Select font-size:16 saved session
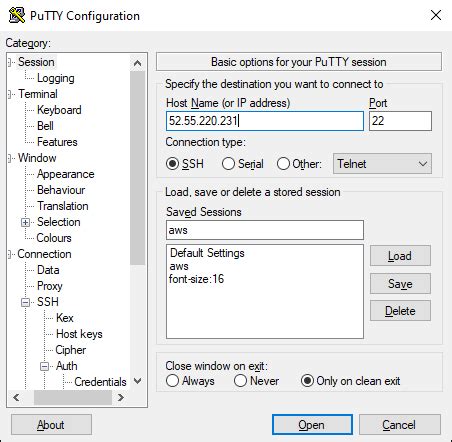The height and width of the screenshot is (442, 452). tap(196, 279)
